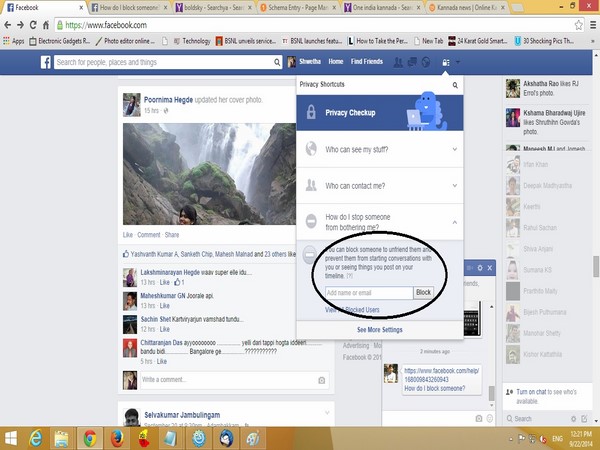
Task: Click the Privacy Checkup banner
Action: coord(380,113)
